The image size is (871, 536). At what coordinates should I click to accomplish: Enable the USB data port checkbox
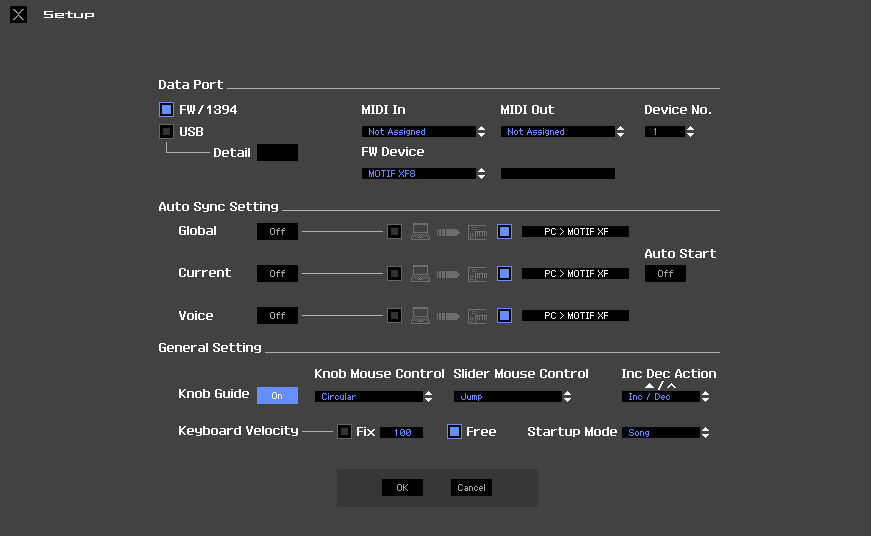pos(166,131)
